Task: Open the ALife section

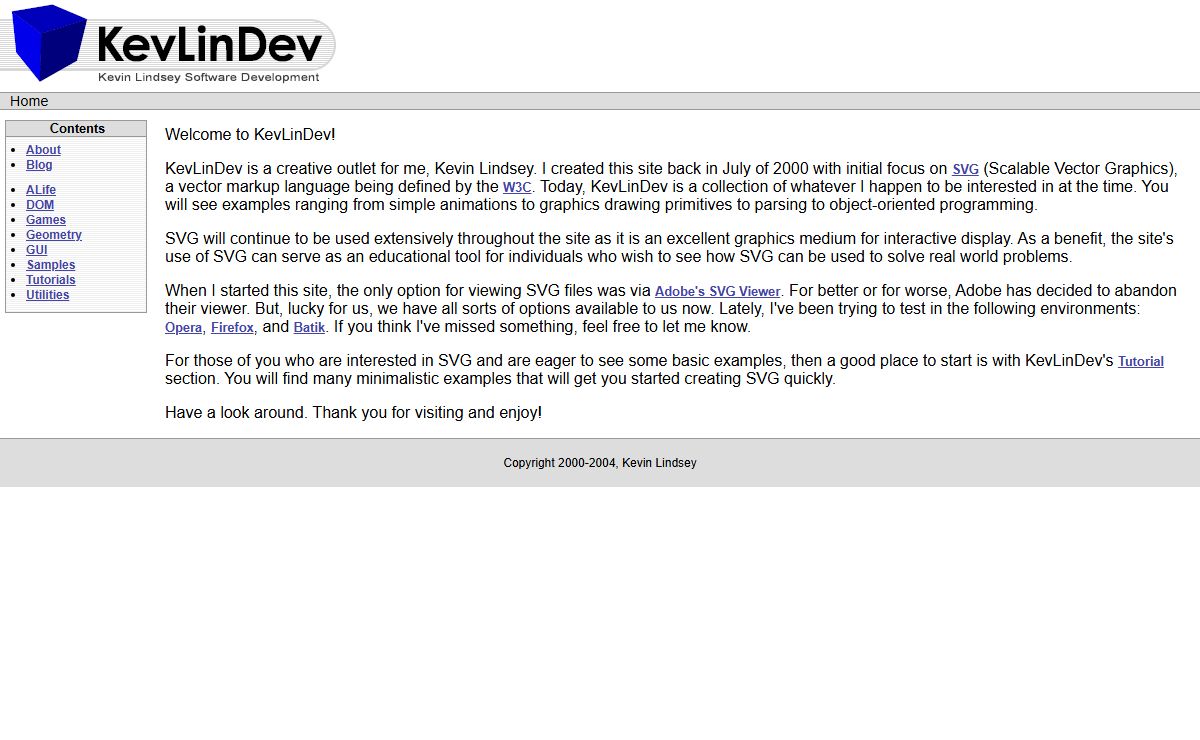Action: (41, 190)
